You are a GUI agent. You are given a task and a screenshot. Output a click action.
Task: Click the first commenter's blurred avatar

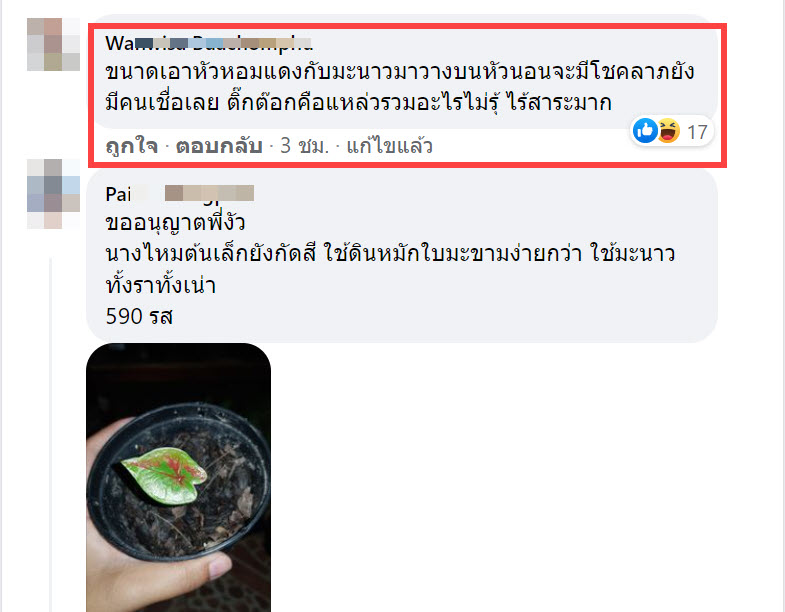coord(53,44)
